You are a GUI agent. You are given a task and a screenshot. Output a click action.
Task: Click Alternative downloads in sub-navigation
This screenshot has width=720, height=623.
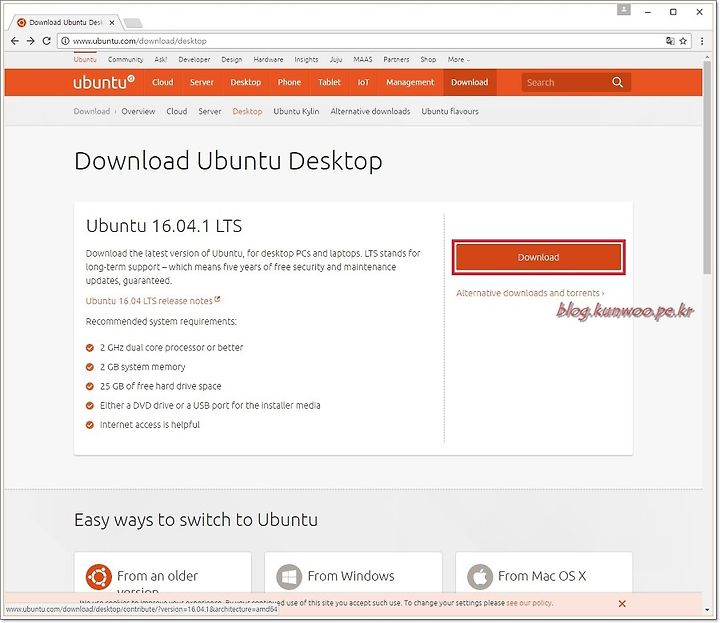click(x=370, y=111)
